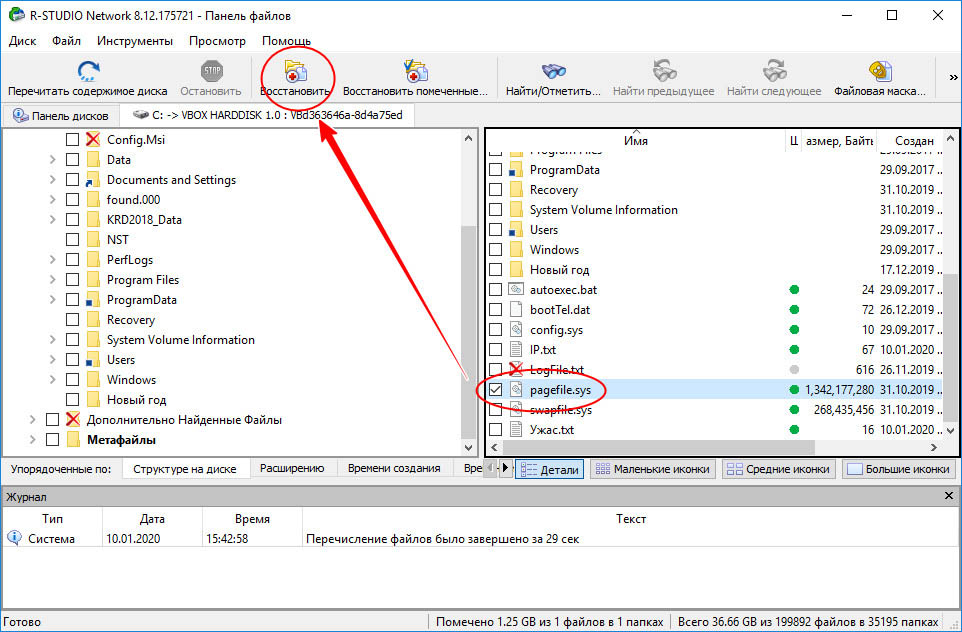The height and width of the screenshot is (632, 962).
Task: Click the Найти следующее toolbar button
Action: (x=774, y=79)
